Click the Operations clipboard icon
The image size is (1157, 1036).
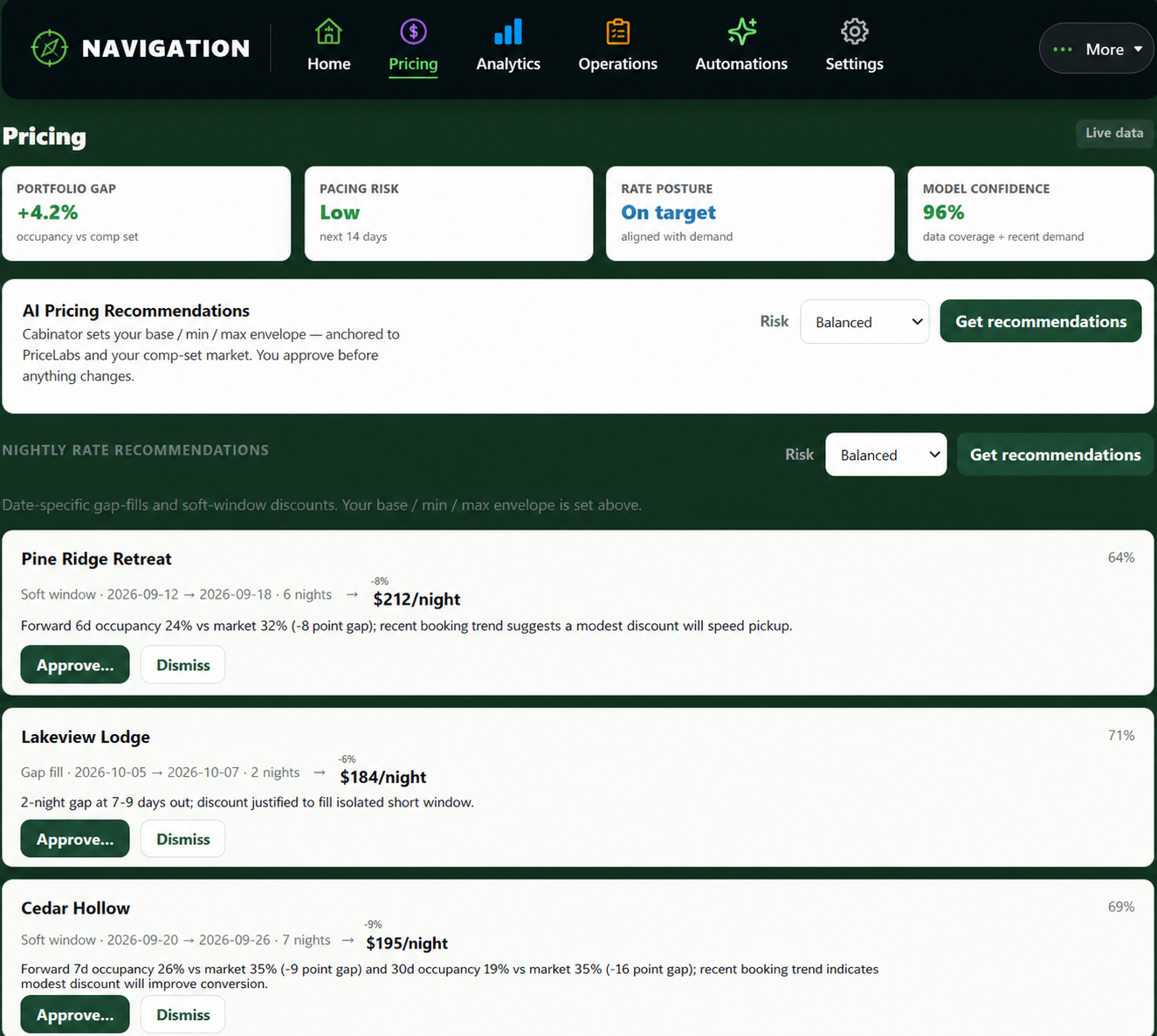point(617,31)
